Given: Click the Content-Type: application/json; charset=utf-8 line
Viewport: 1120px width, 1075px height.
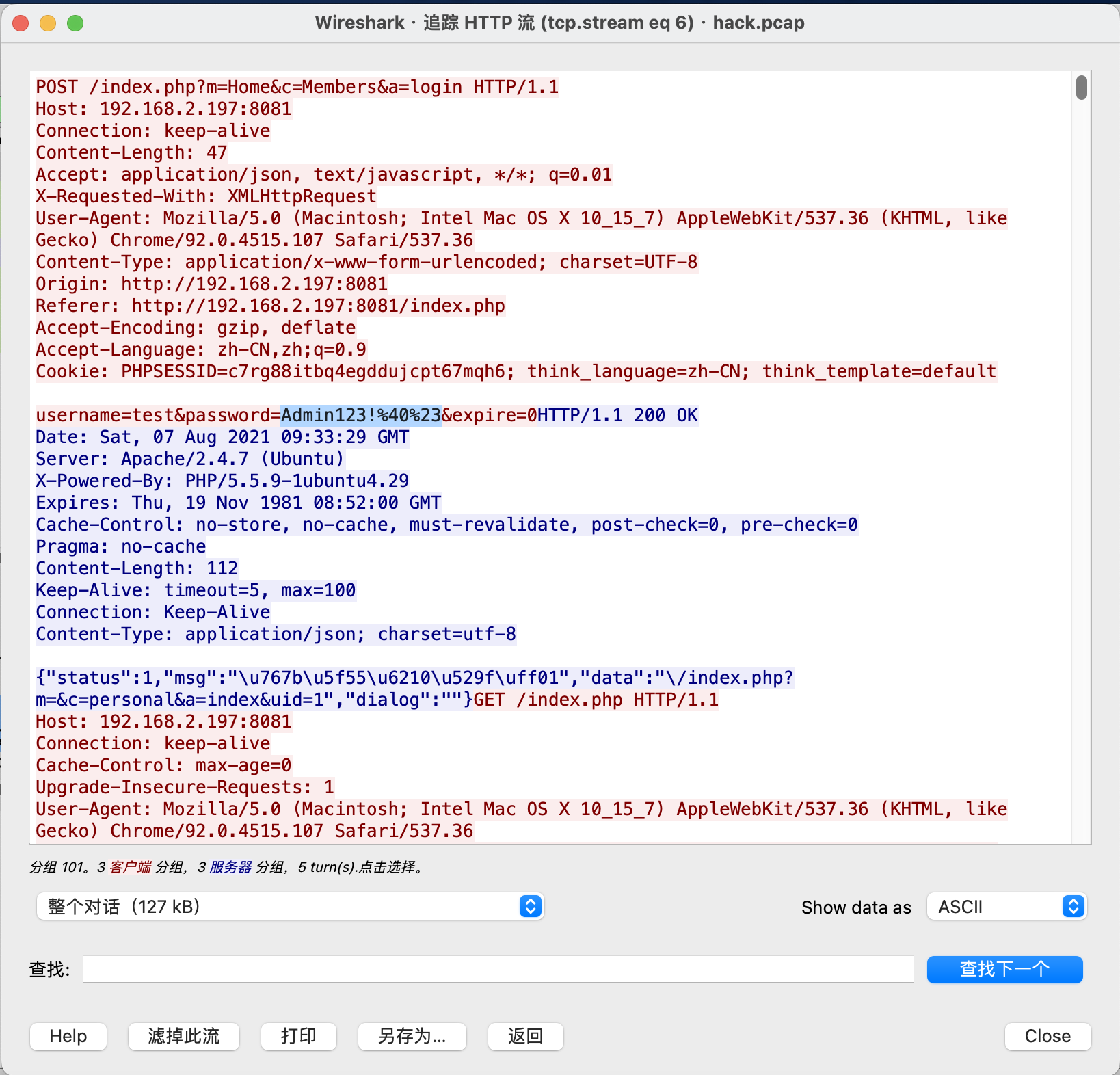Looking at the screenshot, I should pos(276,634).
